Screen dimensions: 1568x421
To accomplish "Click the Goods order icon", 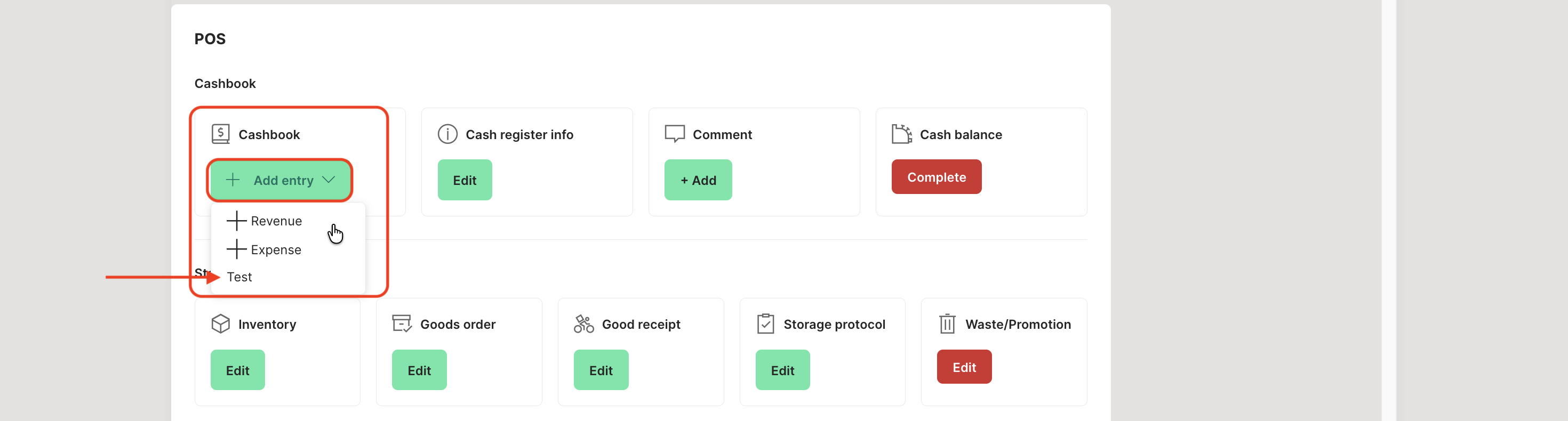I will (x=402, y=323).
